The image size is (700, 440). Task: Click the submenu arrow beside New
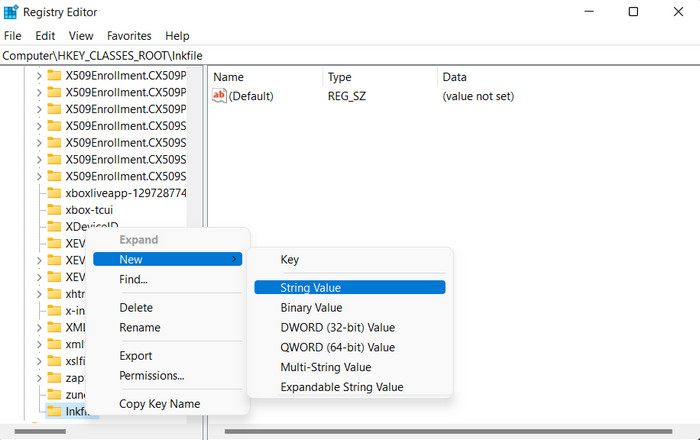pyautogui.click(x=234, y=259)
